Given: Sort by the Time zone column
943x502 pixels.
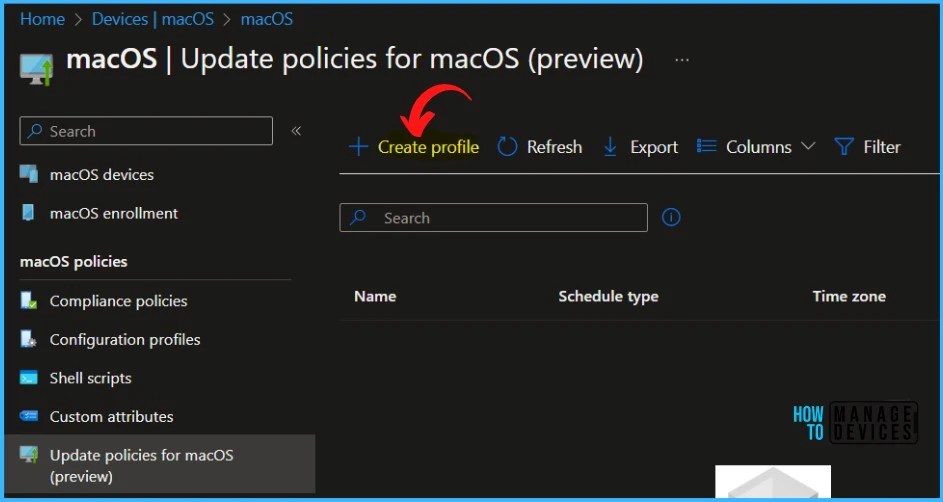Looking at the screenshot, I should [x=849, y=296].
